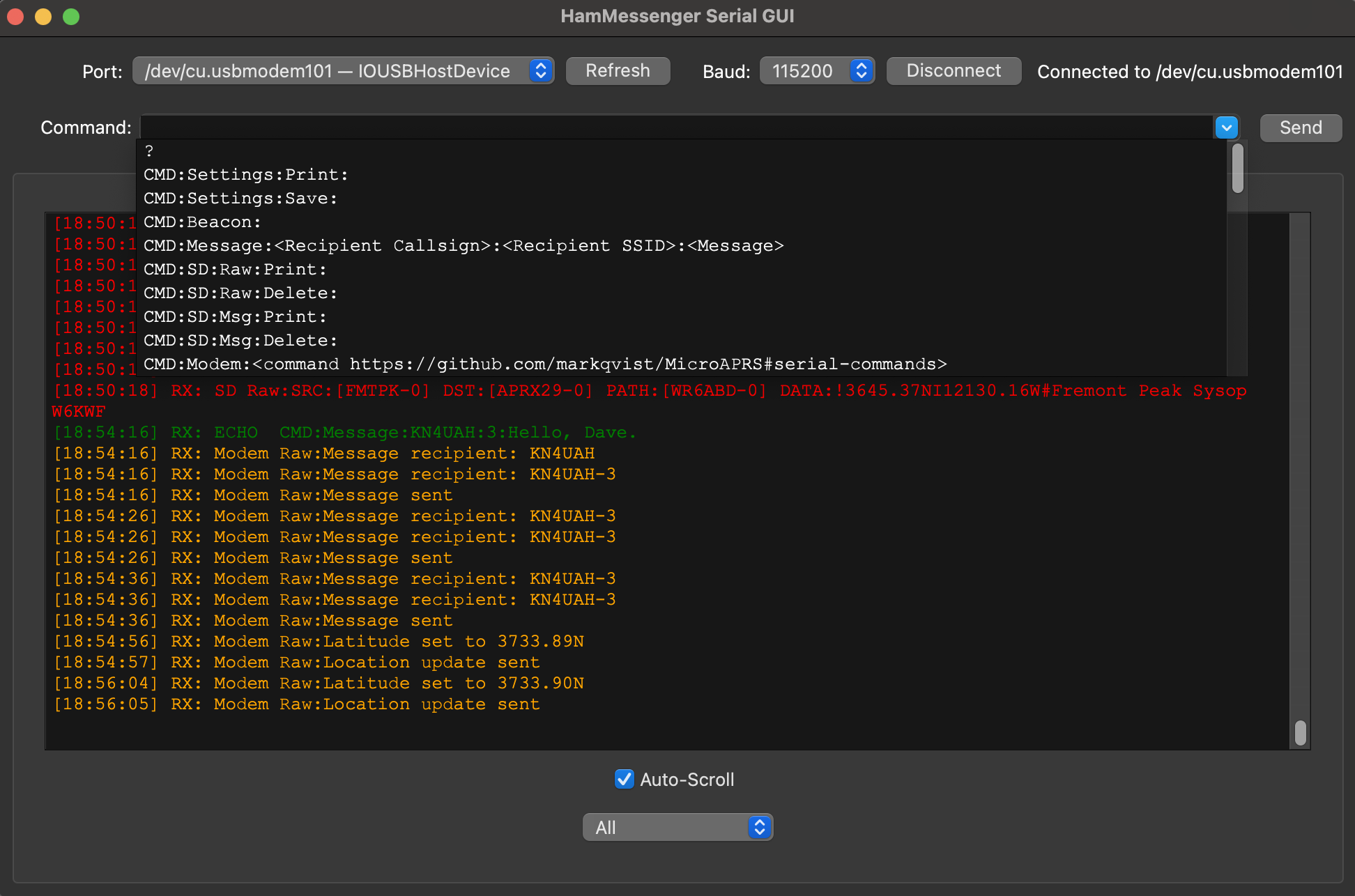Click the 'Message recipient: KN4UAH' line without SSID
Screen dimensions: 1355x896
point(324,454)
